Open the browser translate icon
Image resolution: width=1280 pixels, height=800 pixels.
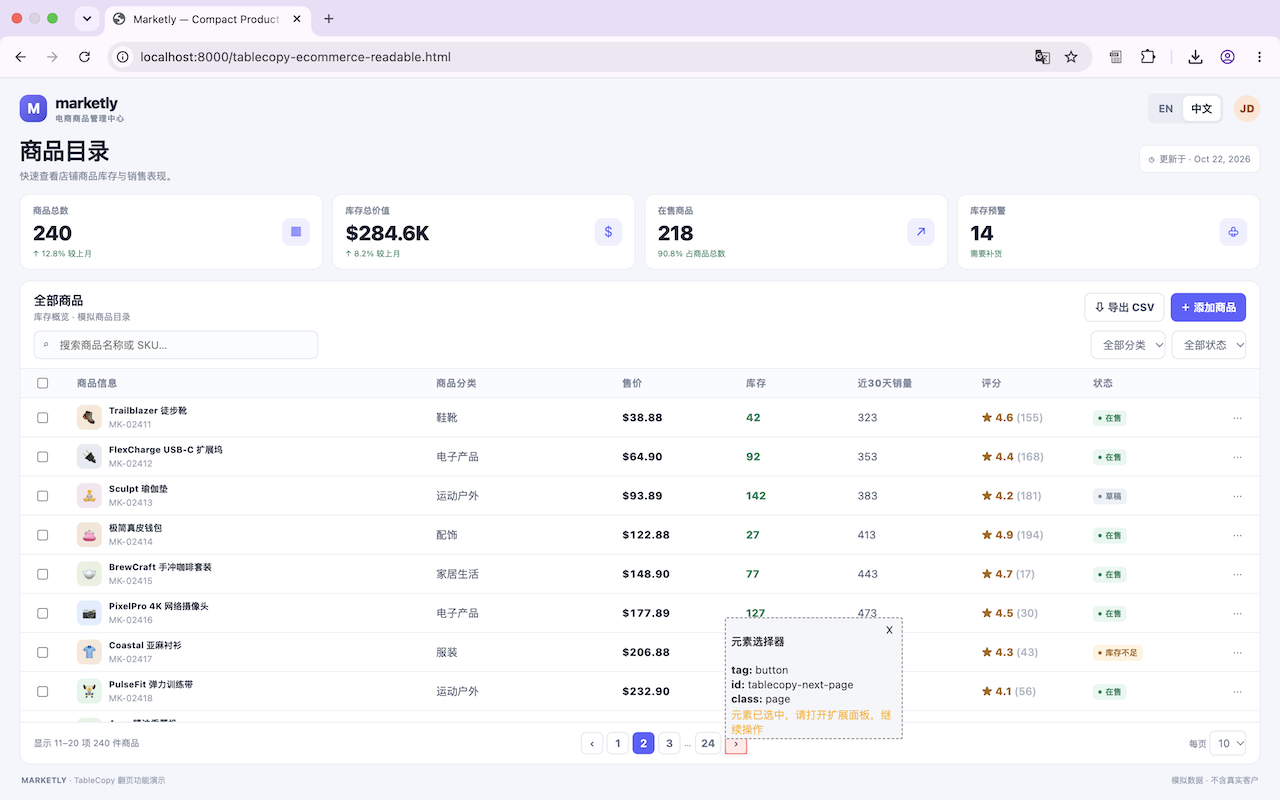point(1042,57)
